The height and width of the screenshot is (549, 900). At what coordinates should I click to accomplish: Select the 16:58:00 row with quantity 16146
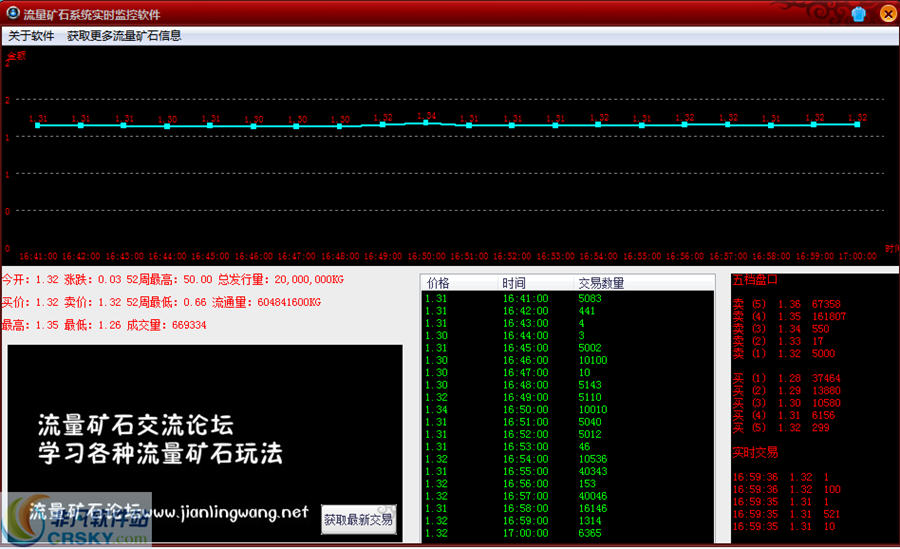pyautogui.click(x=568, y=508)
